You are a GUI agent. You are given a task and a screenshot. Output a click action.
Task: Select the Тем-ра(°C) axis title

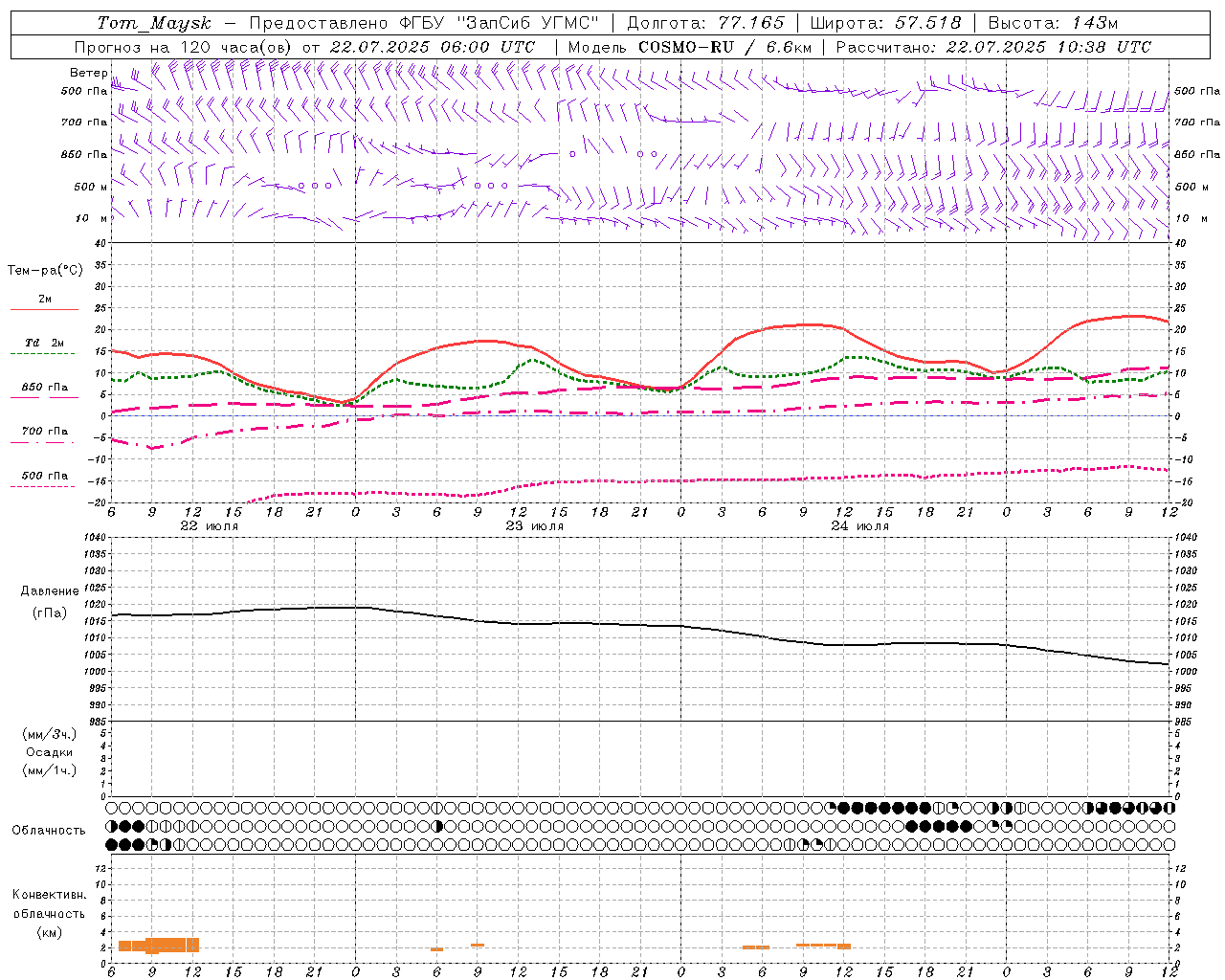[x=45, y=270]
